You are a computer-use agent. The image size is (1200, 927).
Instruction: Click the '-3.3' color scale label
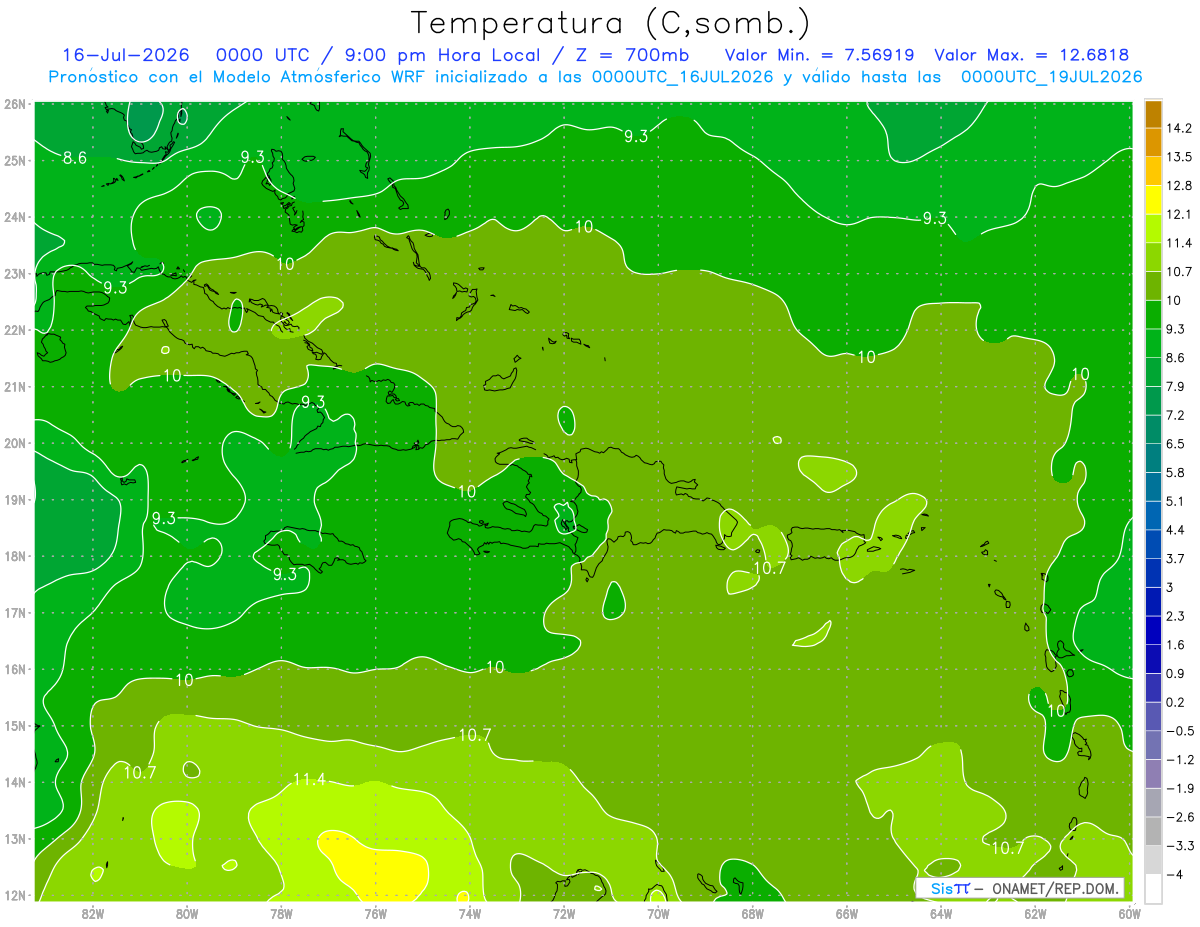pyautogui.click(x=1179, y=845)
